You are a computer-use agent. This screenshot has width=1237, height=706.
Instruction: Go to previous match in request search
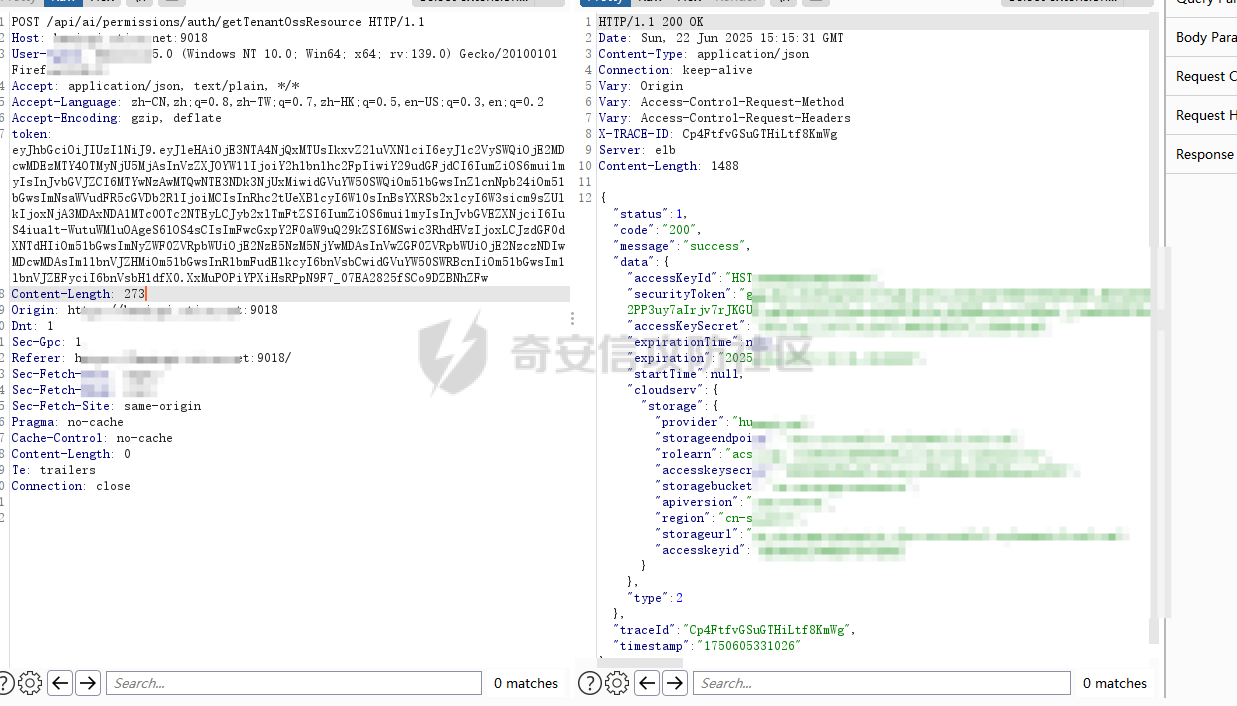[61, 683]
